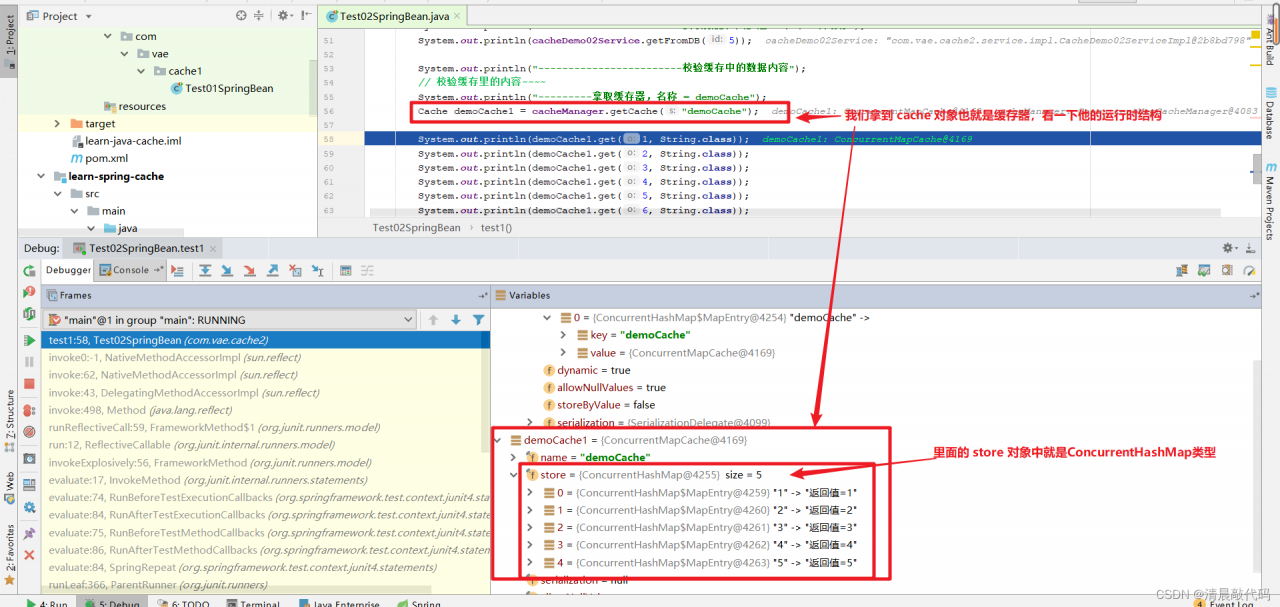Rerun Test02SpringBean.test1 debug session
Viewport: 1280px width, 607px height.
[29, 270]
